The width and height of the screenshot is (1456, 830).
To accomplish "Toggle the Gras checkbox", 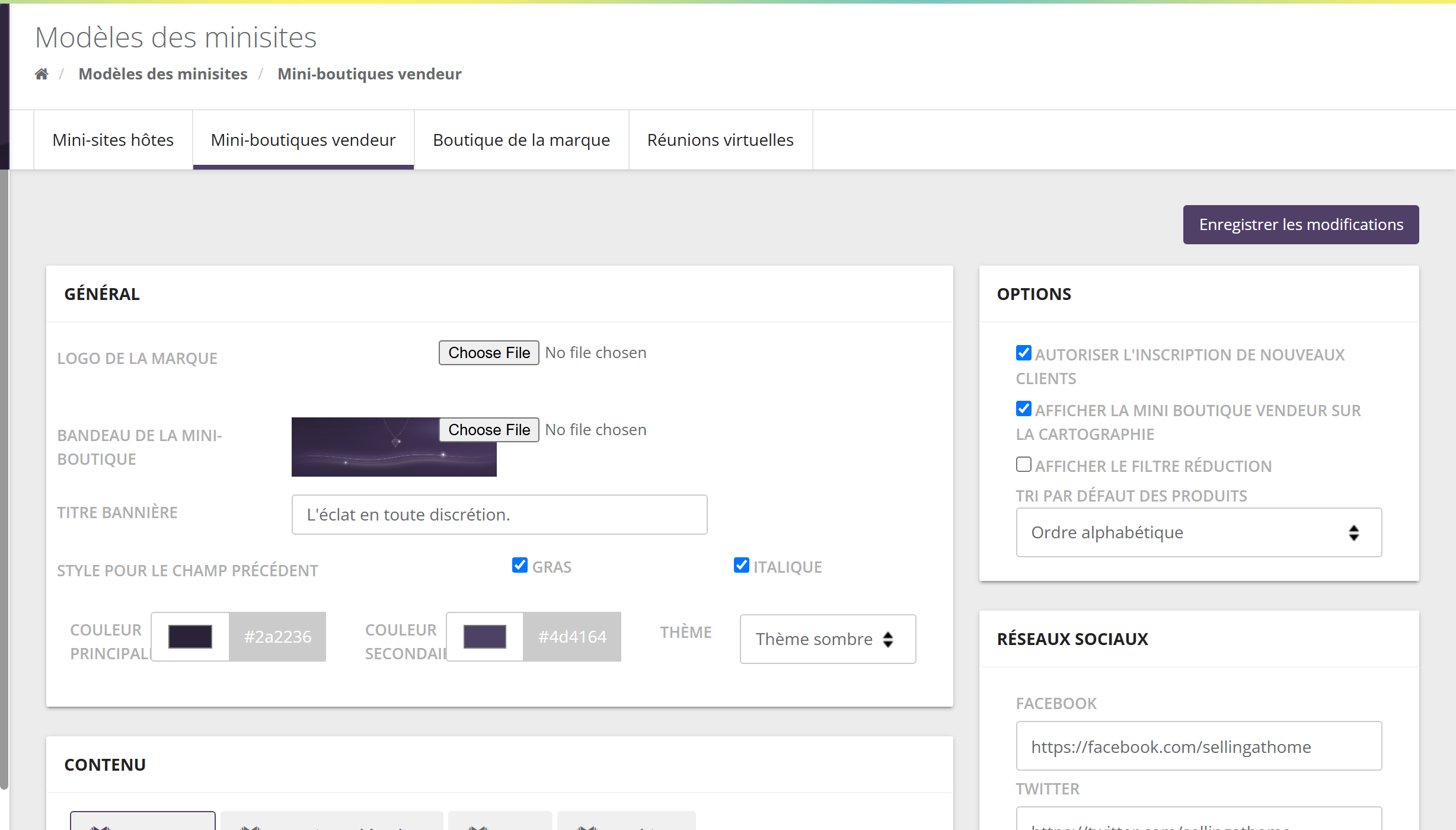I will pos(520,566).
